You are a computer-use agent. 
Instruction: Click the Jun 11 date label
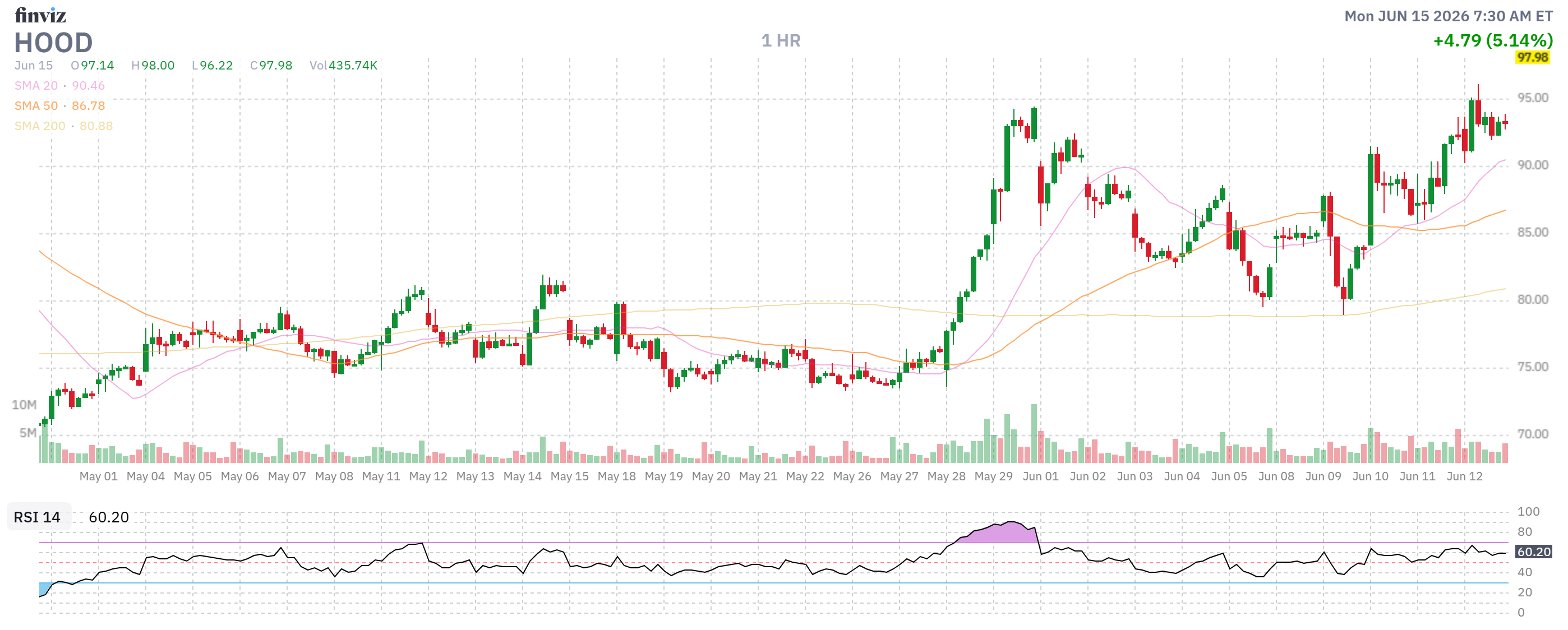coord(1418,476)
